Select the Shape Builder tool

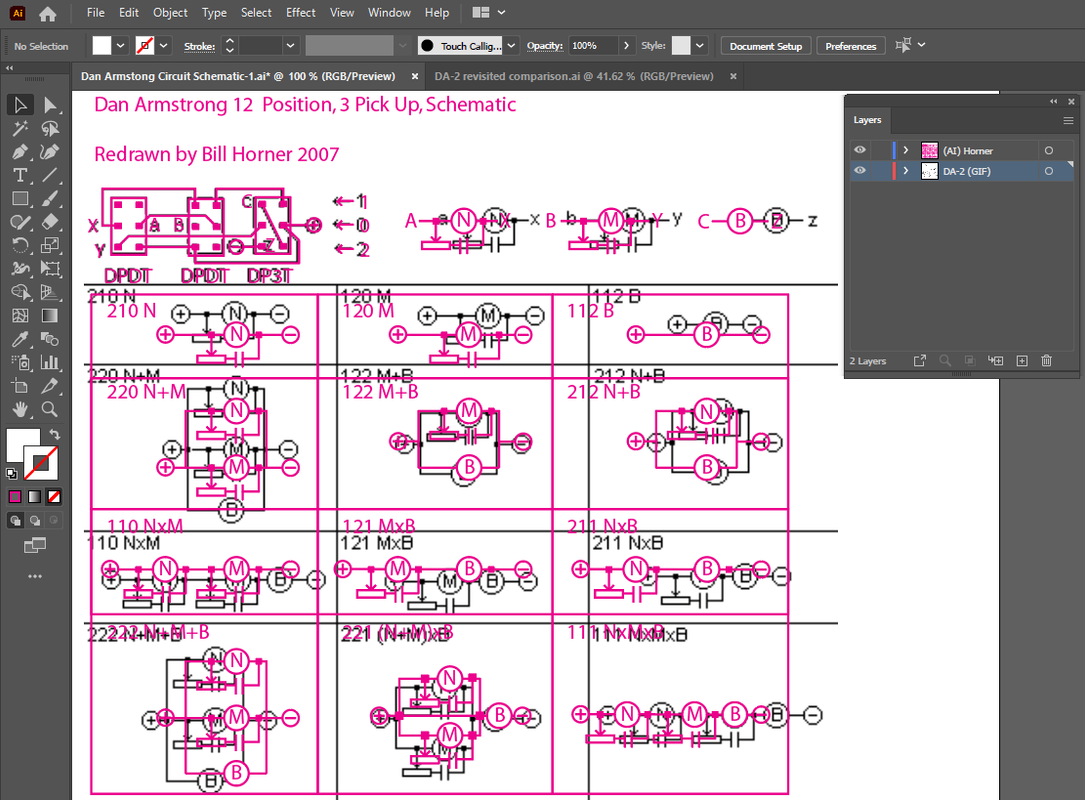pyautogui.click(x=20, y=292)
